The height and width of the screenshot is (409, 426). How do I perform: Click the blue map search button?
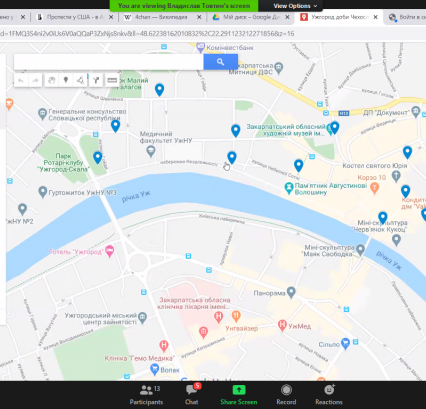[x=220, y=62]
